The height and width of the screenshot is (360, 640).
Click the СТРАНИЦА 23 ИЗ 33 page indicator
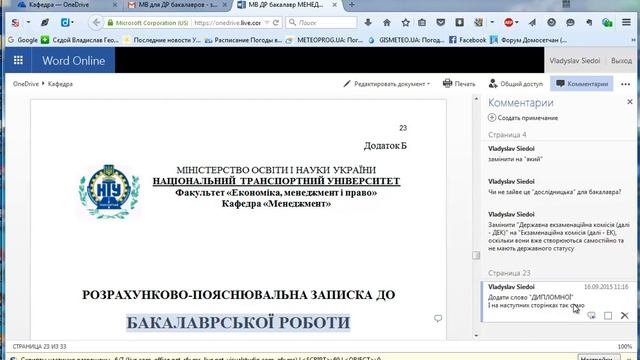pyautogui.click(x=39, y=347)
